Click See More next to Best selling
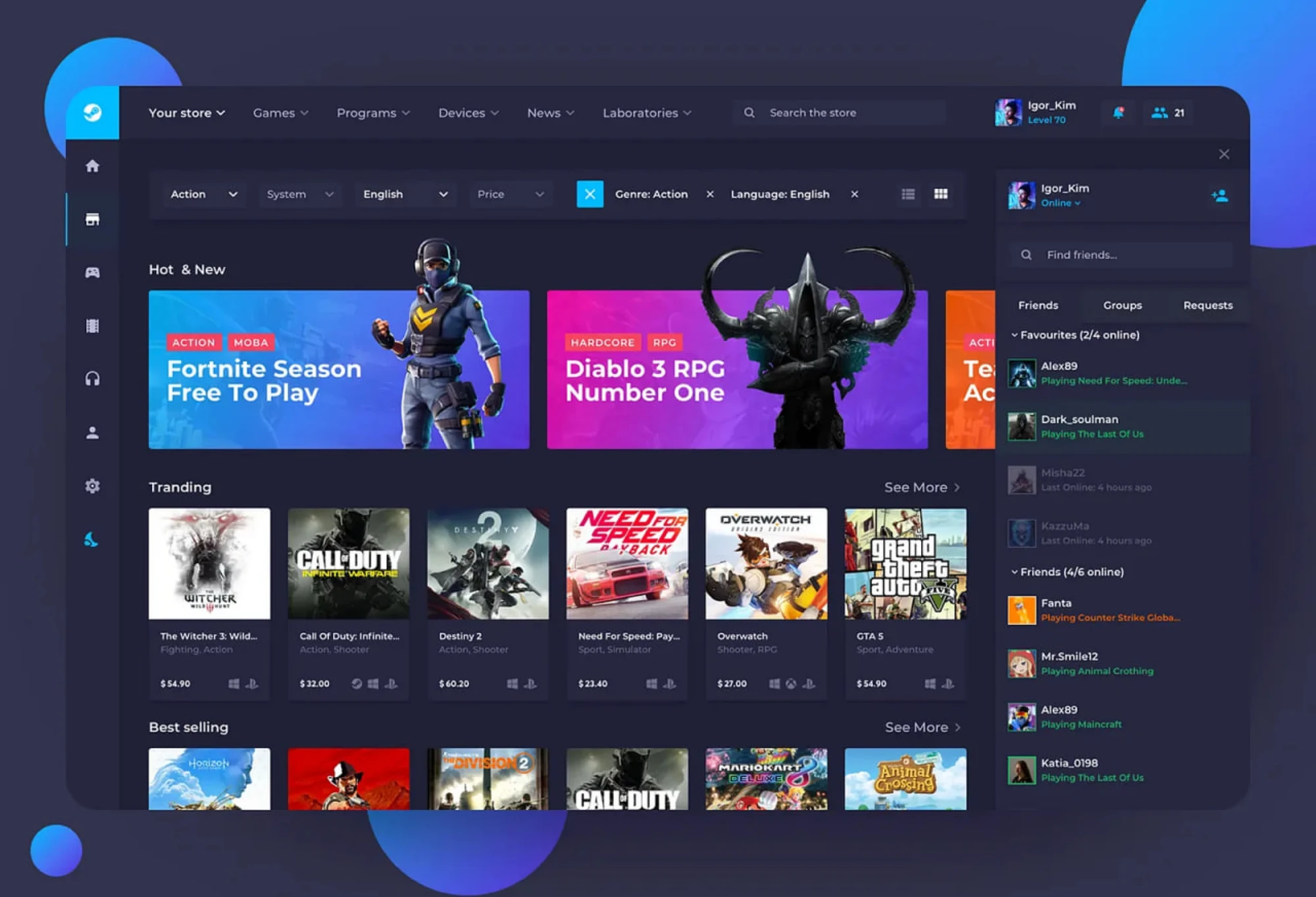This screenshot has width=1316, height=897. pyautogui.click(x=923, y=727)
